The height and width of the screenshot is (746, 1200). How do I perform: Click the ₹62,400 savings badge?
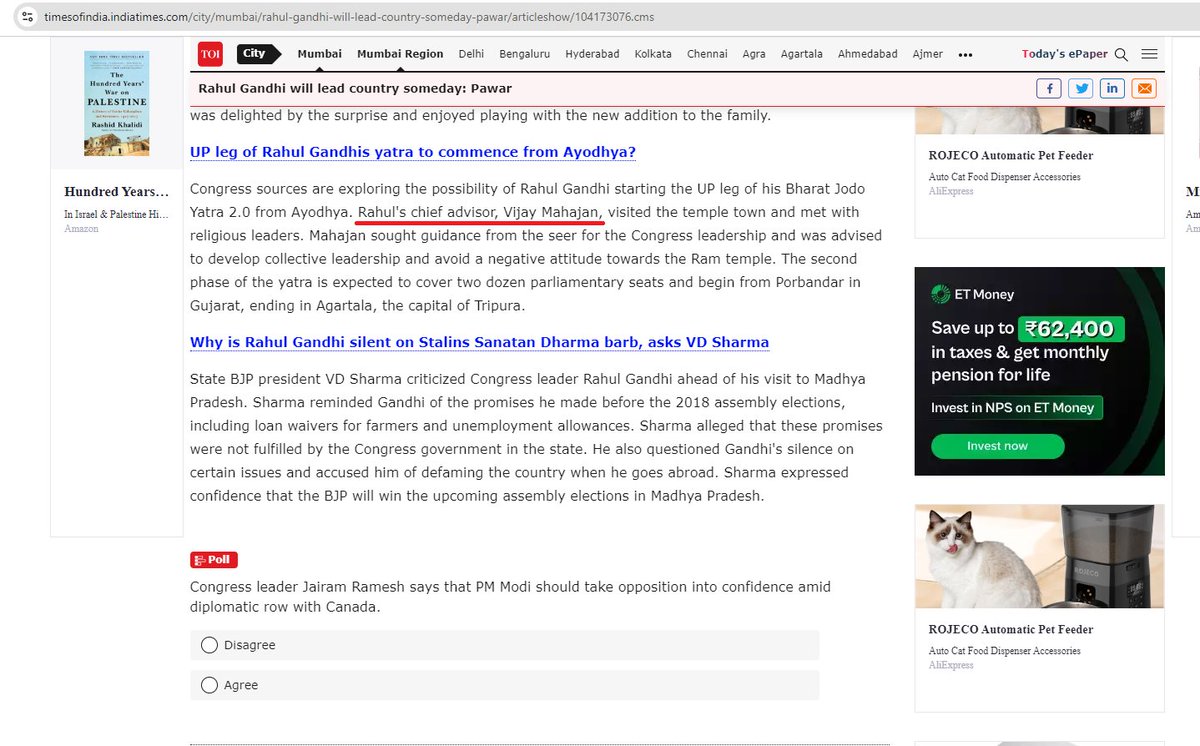coord(1072,328)
